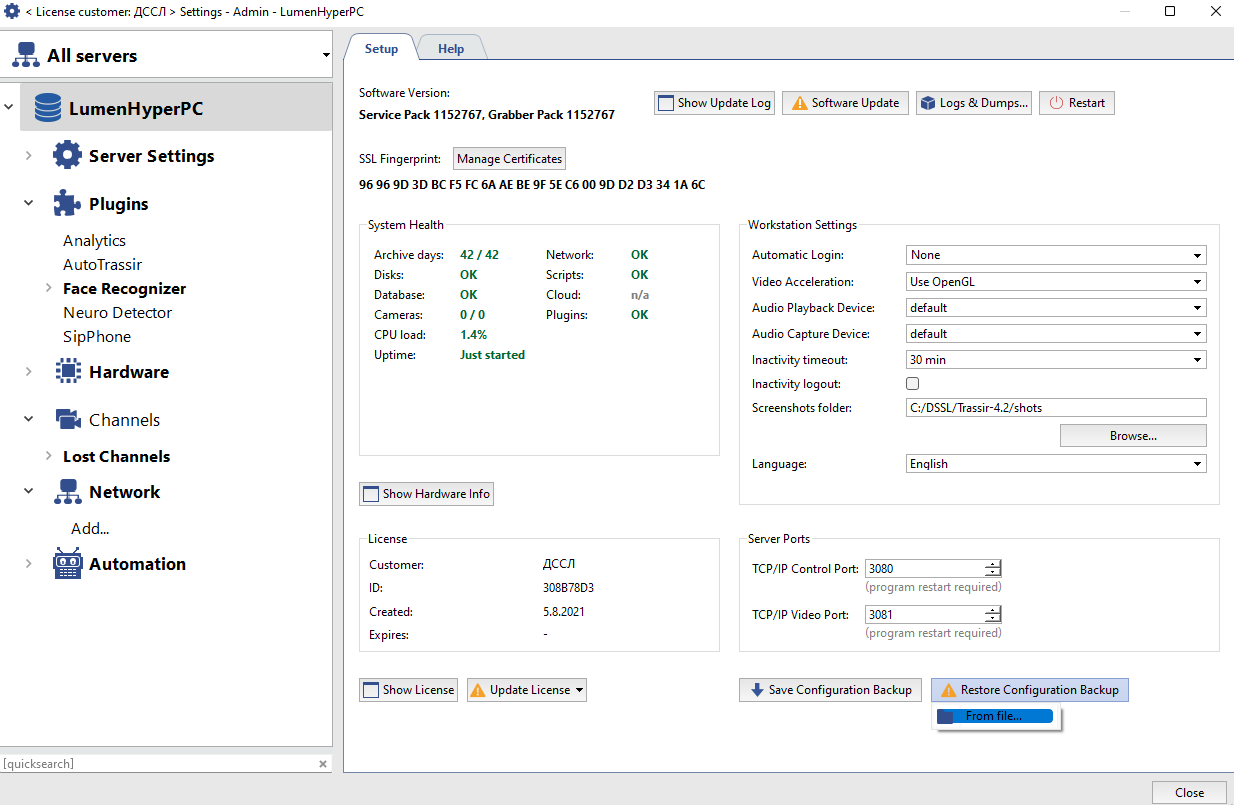
Task: Open the Audio Capture Device dropdown
Action: coord(1197,334)
